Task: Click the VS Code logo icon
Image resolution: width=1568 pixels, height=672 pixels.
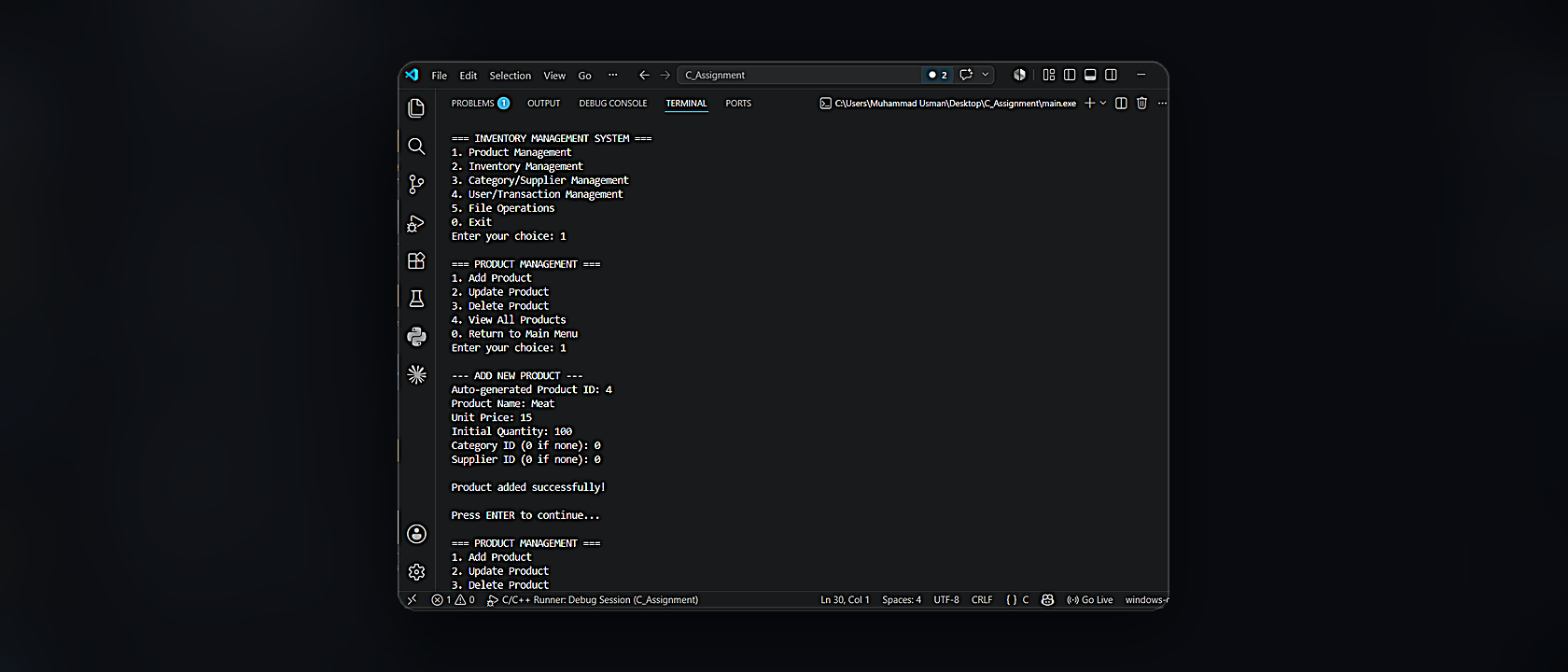Action: pyautogui.click(x=412, y=75)
